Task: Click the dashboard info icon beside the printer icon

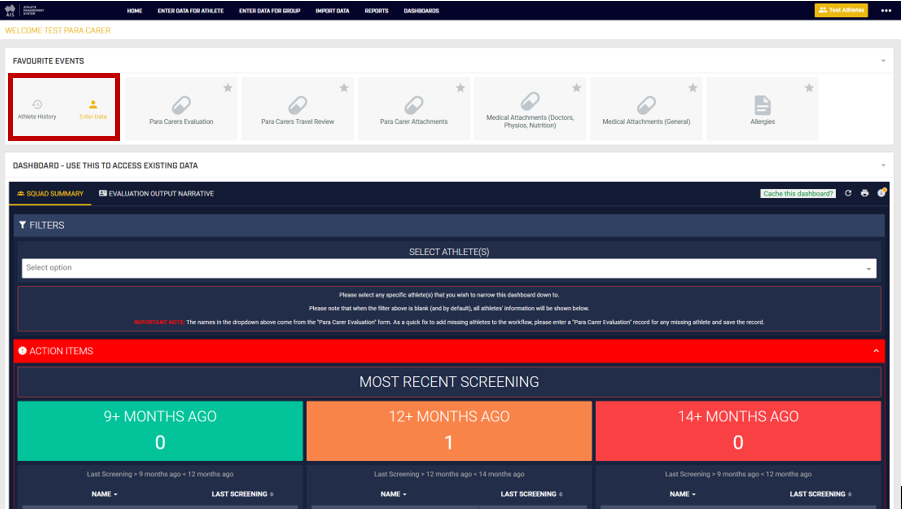Action: click(882, 193)
